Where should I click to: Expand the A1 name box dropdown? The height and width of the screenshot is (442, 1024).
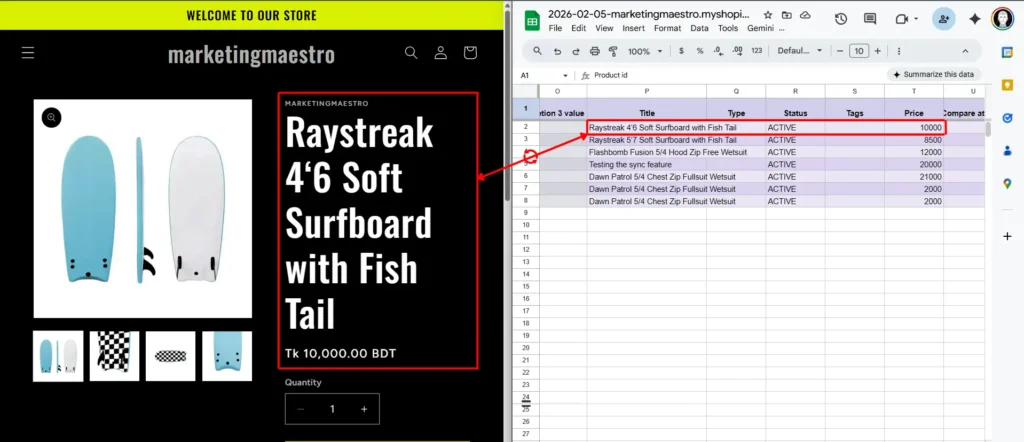point(565,75)
